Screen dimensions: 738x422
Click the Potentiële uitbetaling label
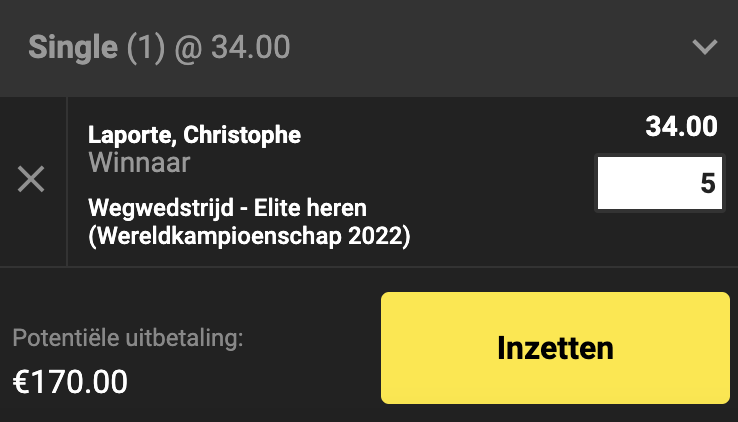(x=128, y=338)
